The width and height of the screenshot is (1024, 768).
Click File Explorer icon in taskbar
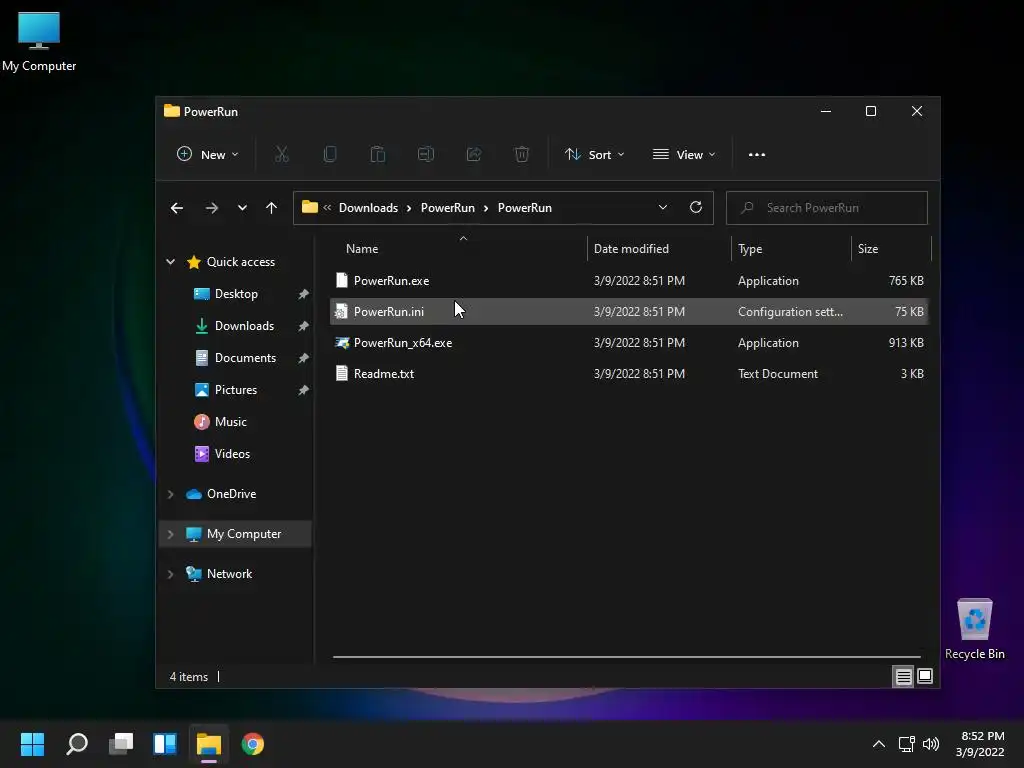(209, 744)
